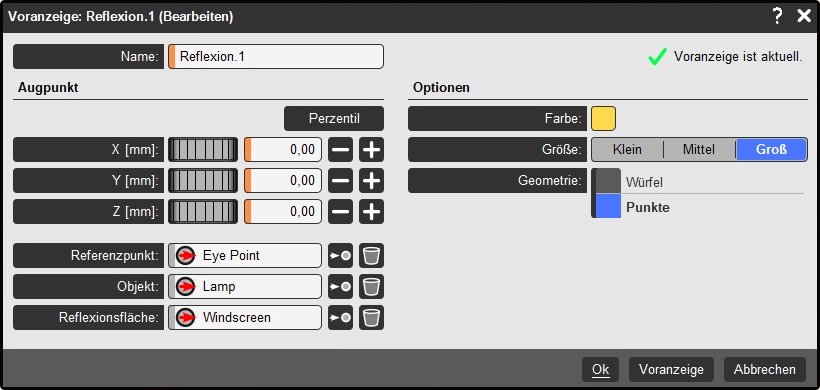Click the Voranzeige button
The width and height of the screenshot is (820, 390).
point(671,370)
